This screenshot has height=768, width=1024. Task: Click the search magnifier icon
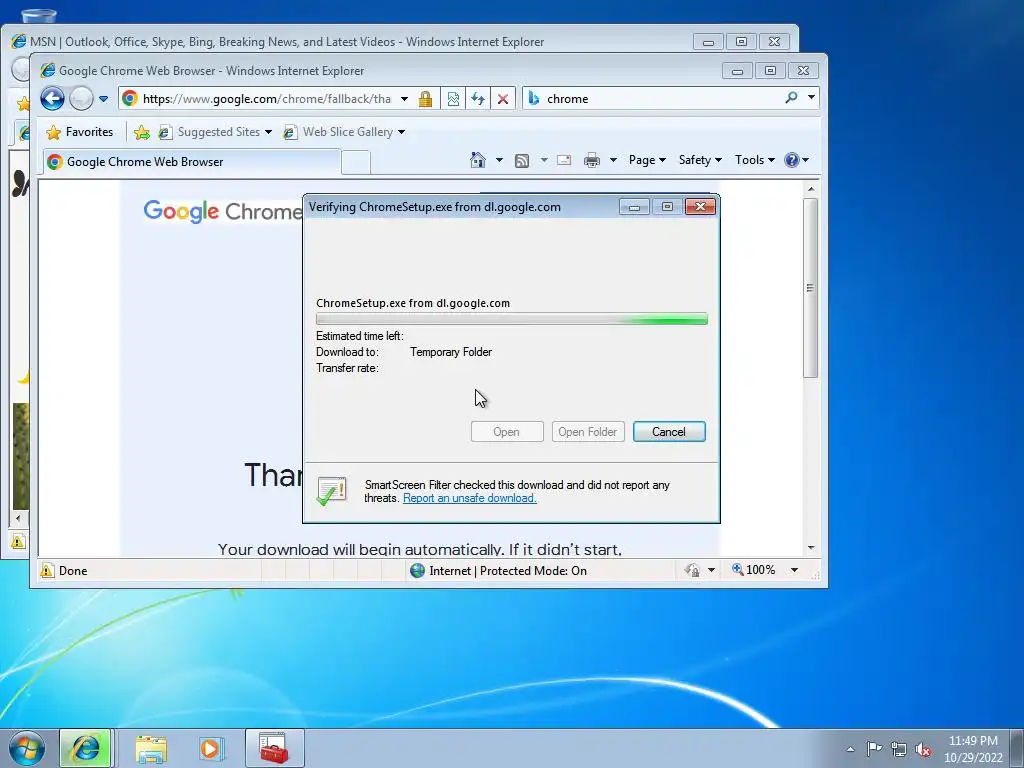point(792,98)
